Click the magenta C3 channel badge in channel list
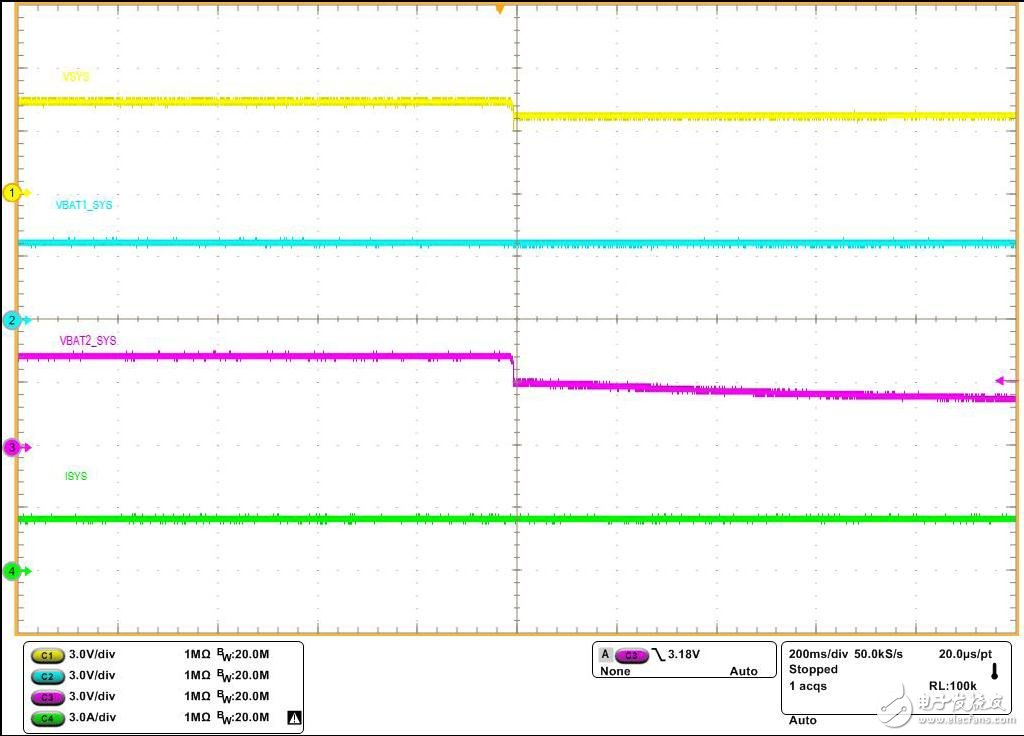 [x=47, y=696]
